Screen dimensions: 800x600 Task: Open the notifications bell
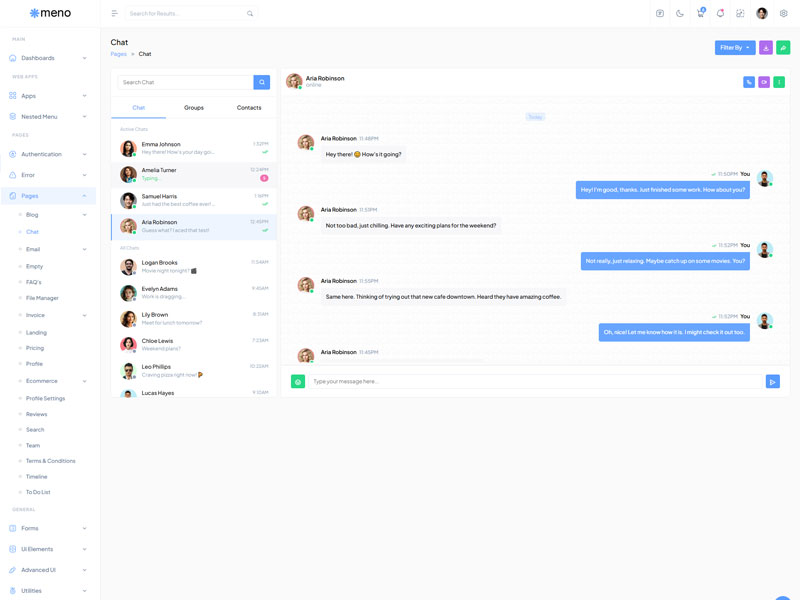tap(720, 14)
